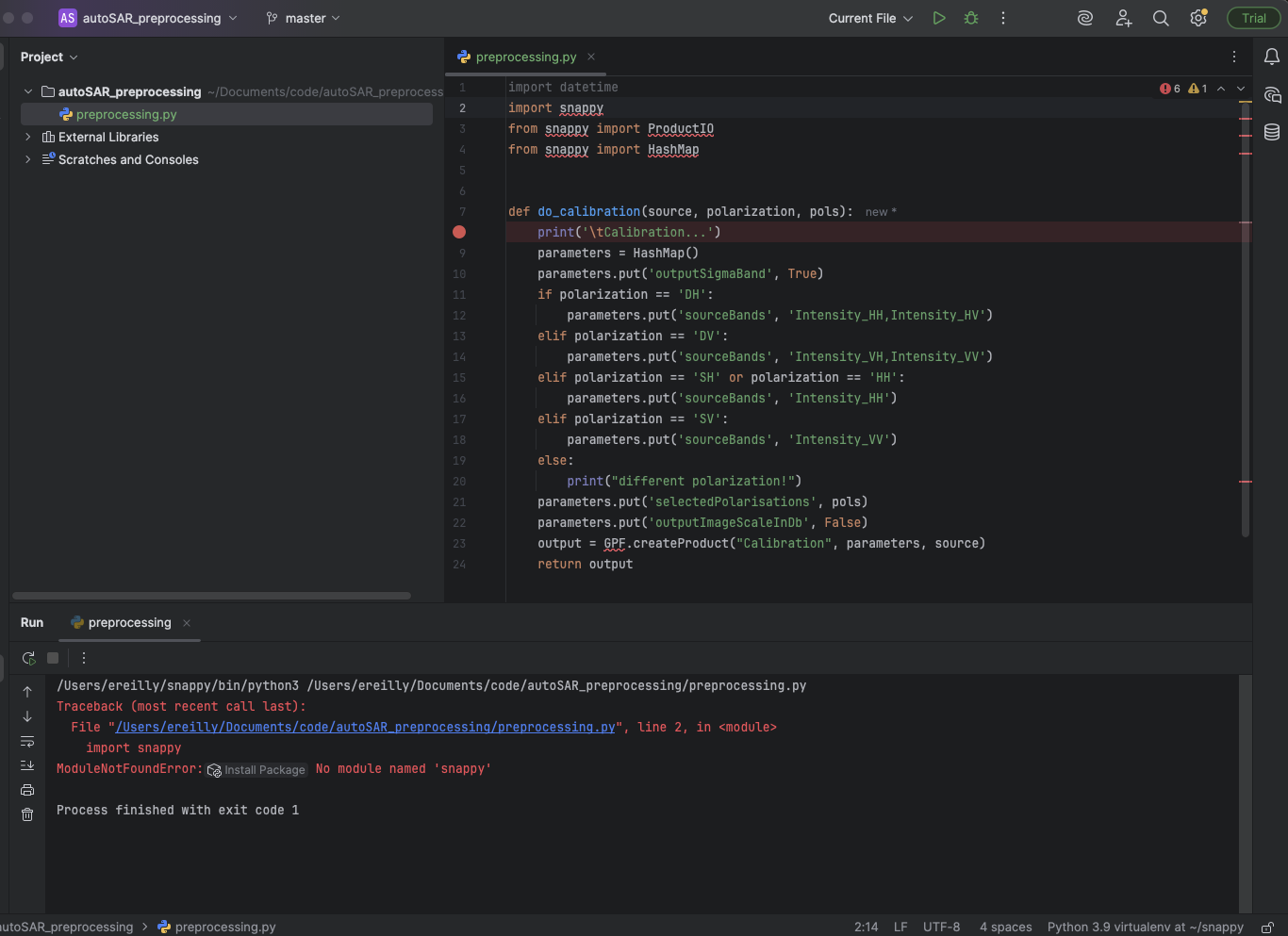This screenshot has width=1288, height=936.
Task: Clear Run console with trash icon
Action: 27,814
